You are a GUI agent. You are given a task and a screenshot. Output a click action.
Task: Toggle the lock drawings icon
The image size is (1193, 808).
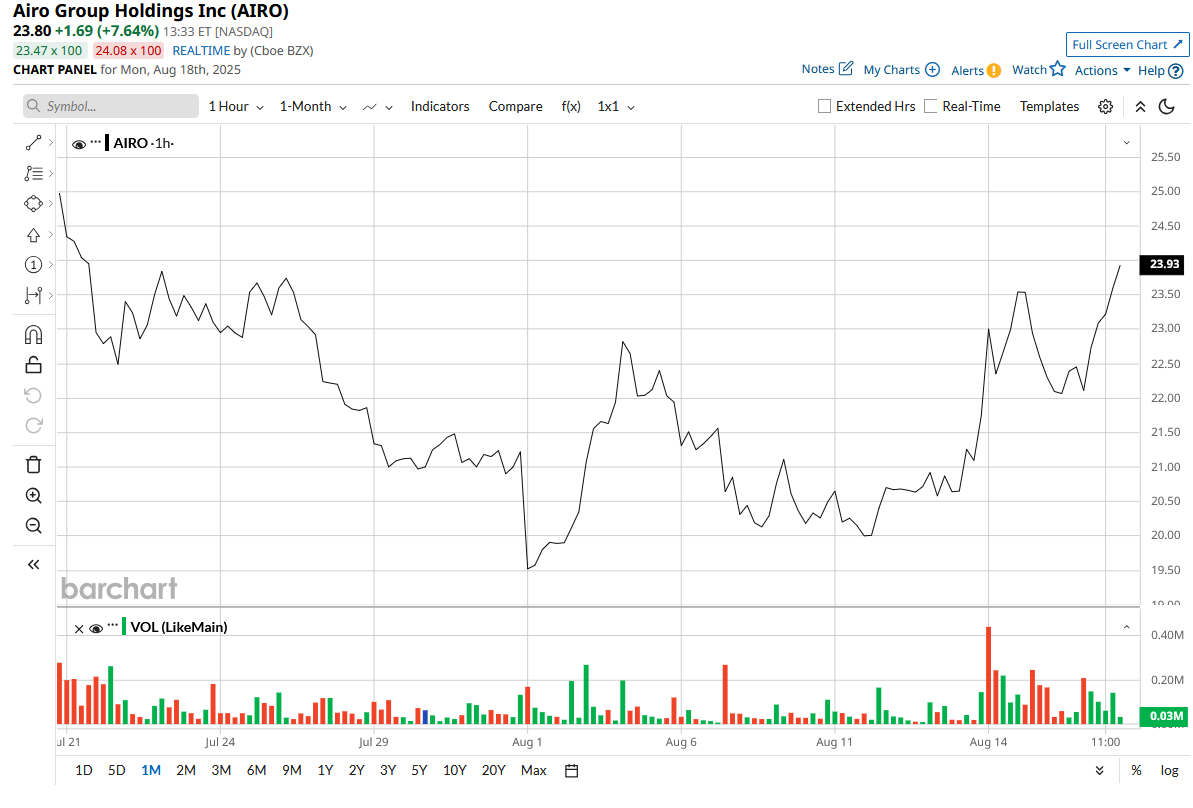(x=33, y=365)
